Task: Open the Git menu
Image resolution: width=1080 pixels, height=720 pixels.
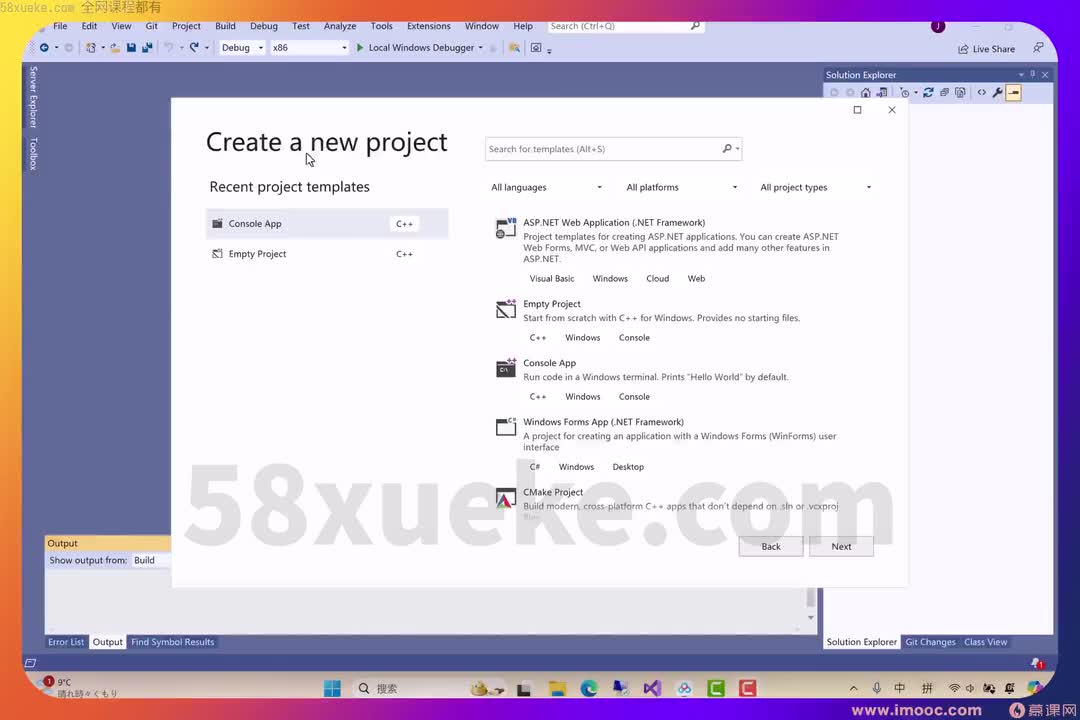Action: pyautogui.click(x=152, y=26)
